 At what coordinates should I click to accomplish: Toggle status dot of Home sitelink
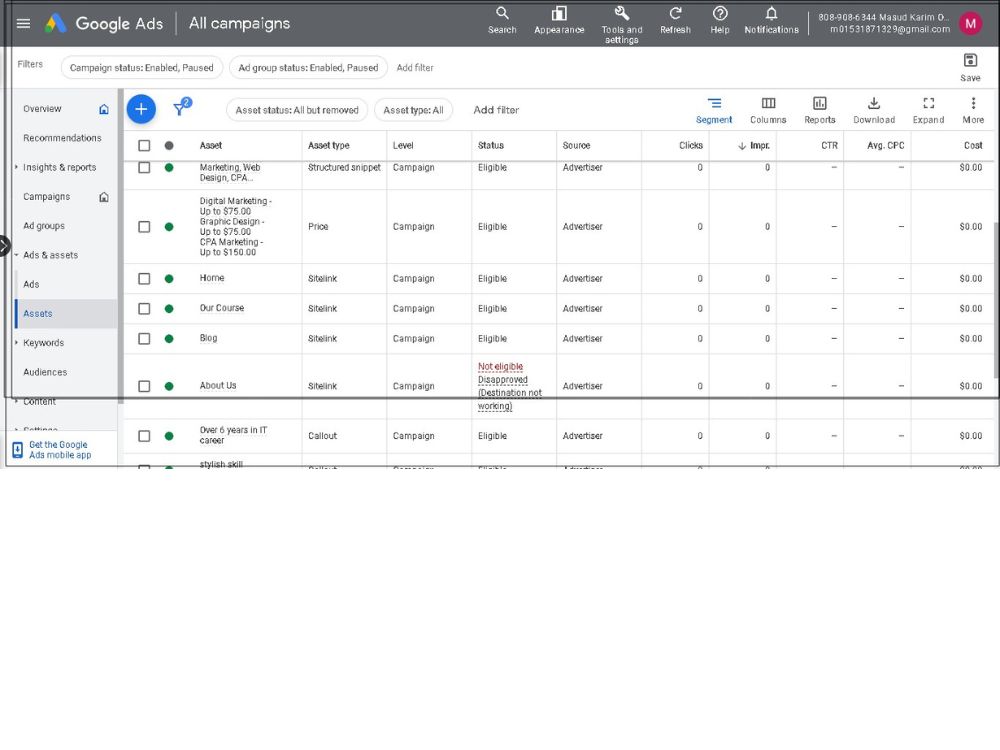coord(169,279)
